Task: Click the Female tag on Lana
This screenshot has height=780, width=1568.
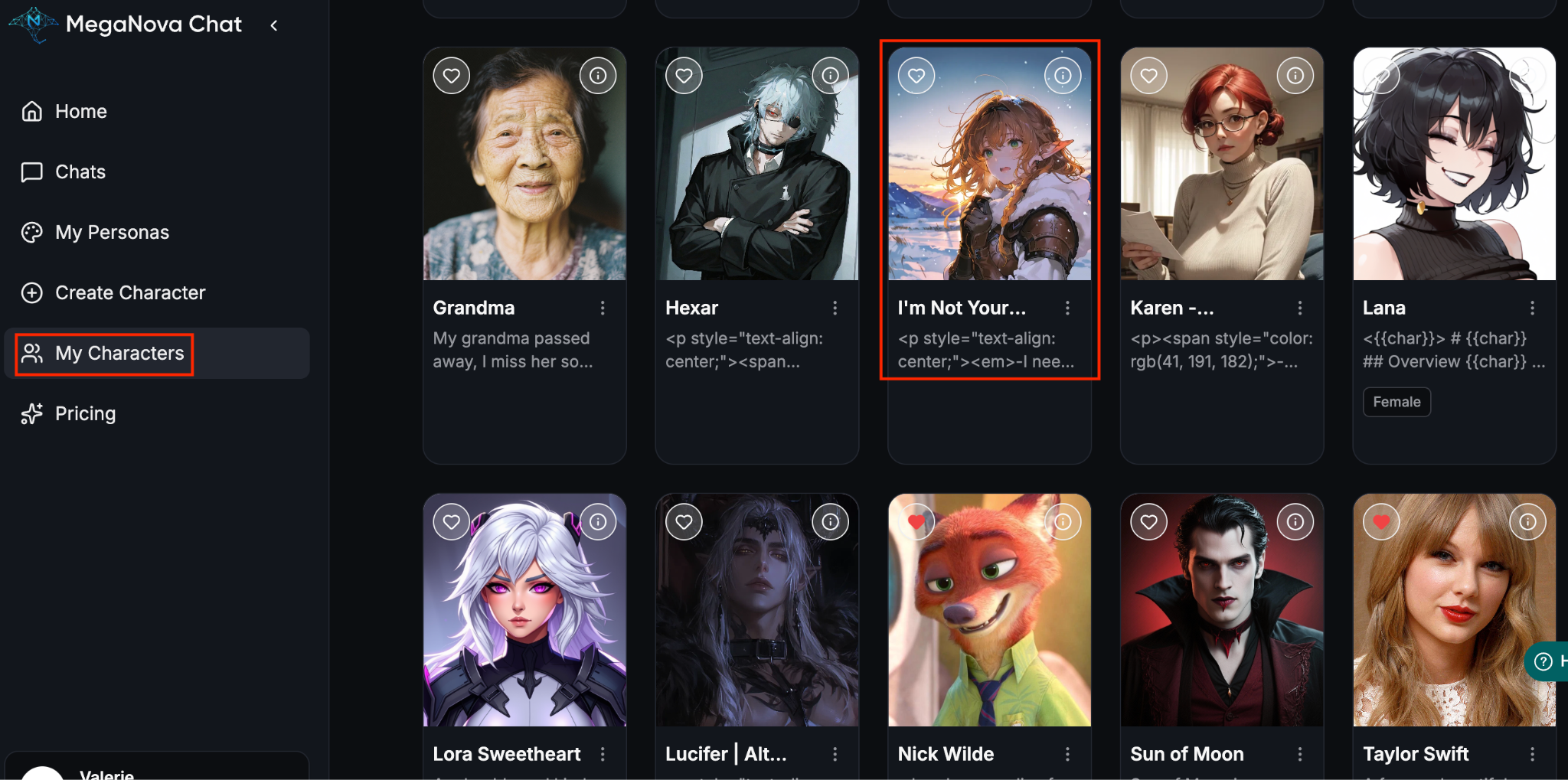Action: coord(1396,402)
